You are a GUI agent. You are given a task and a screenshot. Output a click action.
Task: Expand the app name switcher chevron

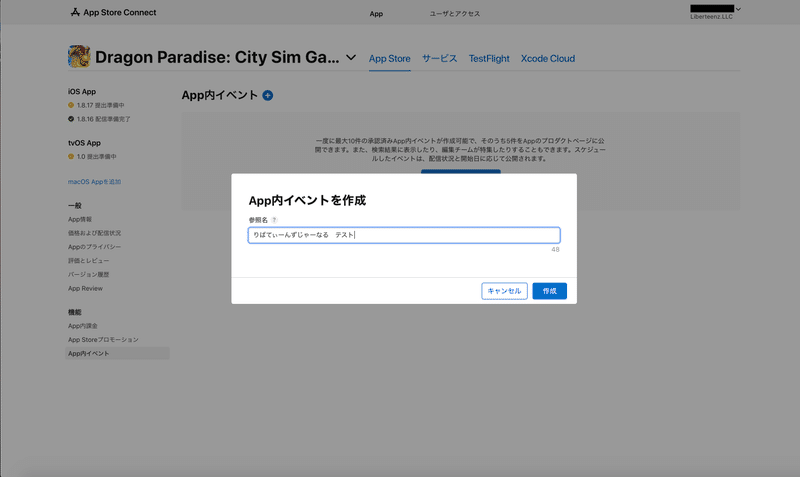click(x=351, y=57)
